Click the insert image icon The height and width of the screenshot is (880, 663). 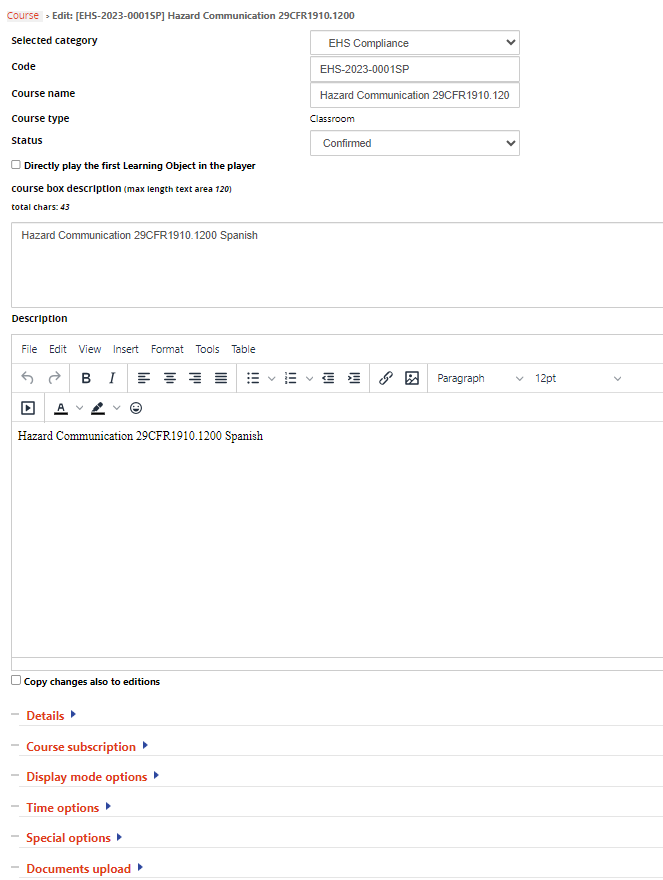pyautogui.click(x=411, y=378)
